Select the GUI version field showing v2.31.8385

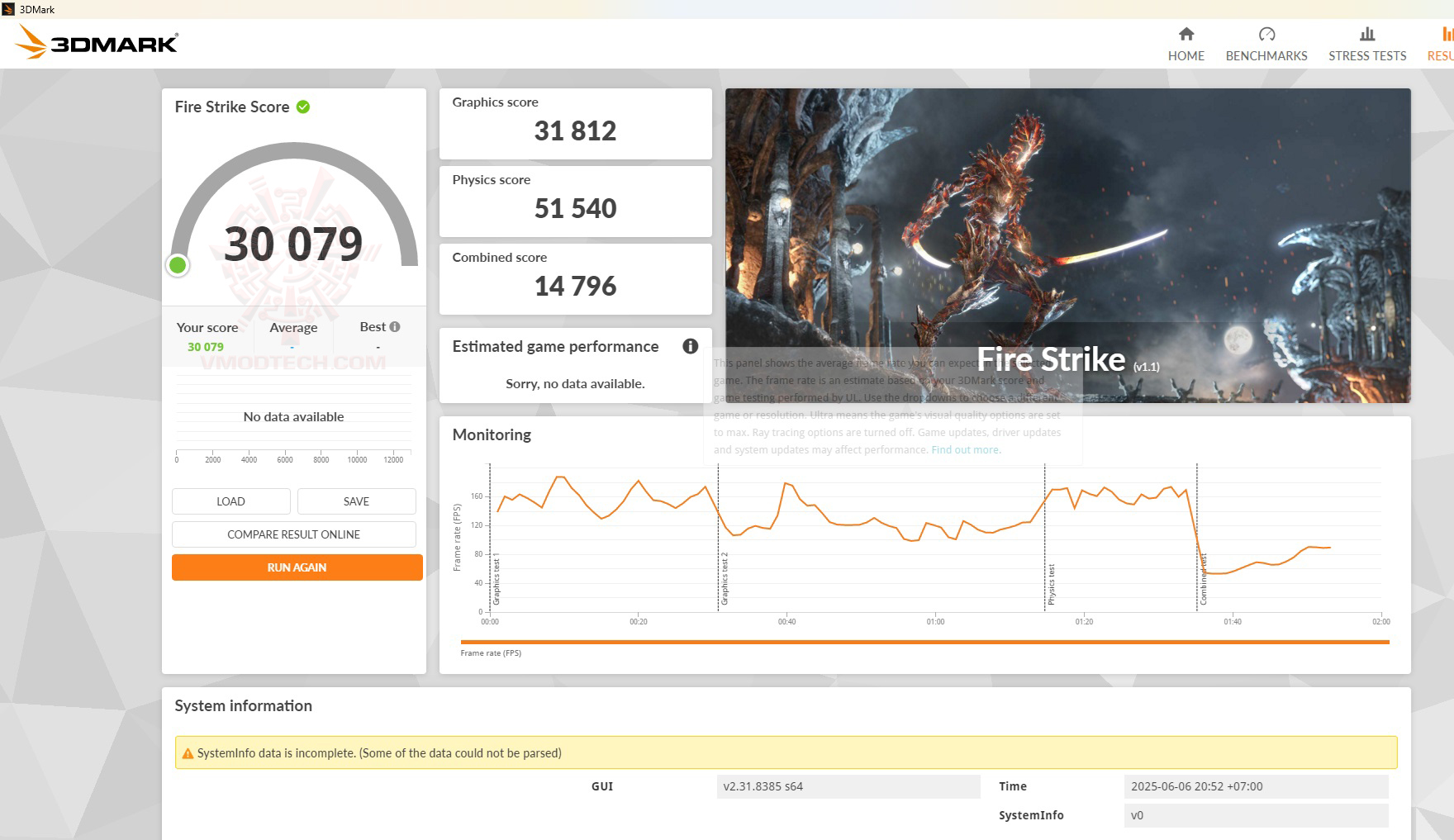pyautogui.click(x=848, y=786)
